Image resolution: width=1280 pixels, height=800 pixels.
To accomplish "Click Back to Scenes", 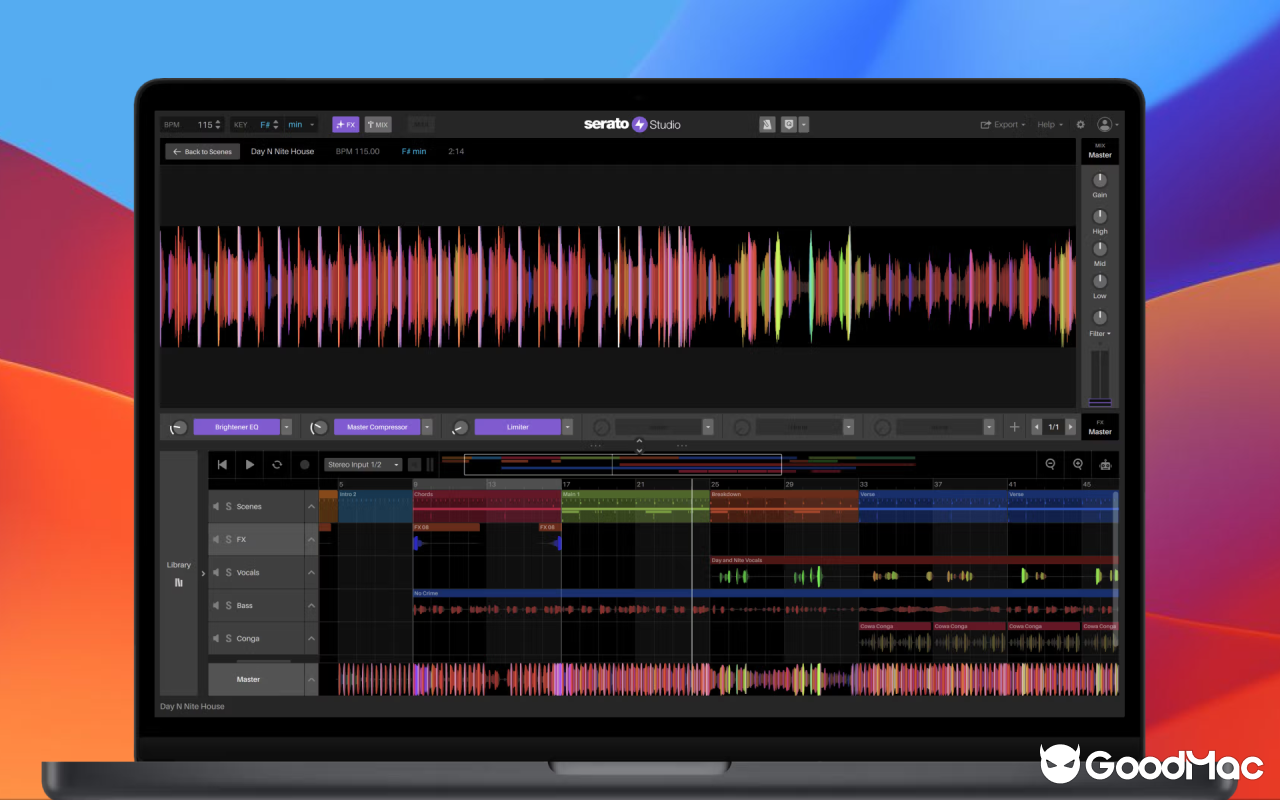I will pos(201,151).
